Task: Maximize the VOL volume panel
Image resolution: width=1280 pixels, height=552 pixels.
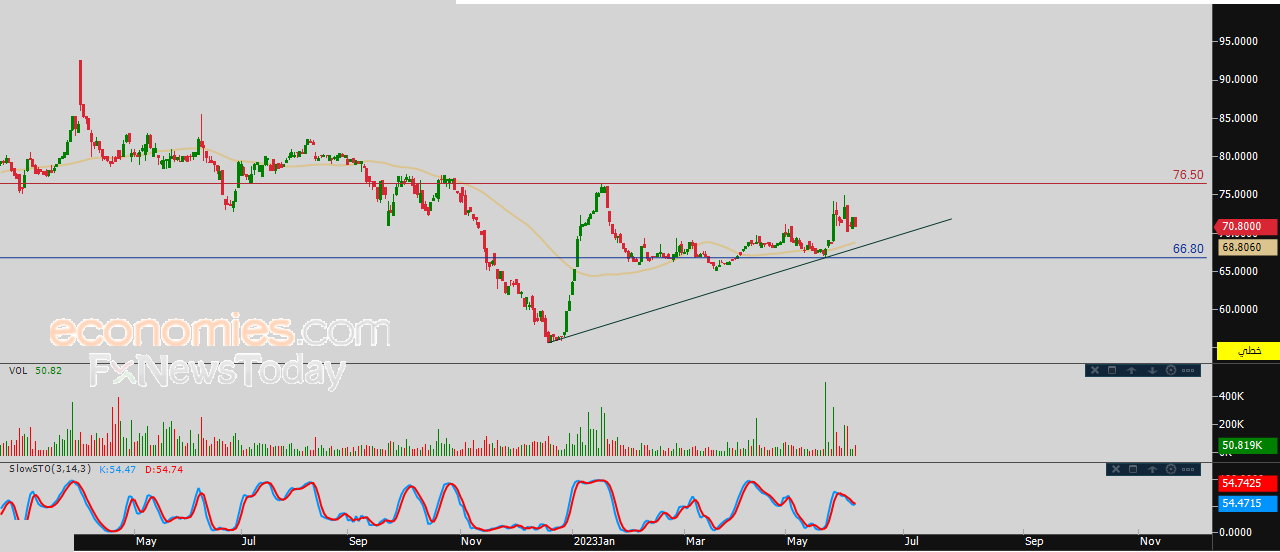Action: [x=1112, y=370]
